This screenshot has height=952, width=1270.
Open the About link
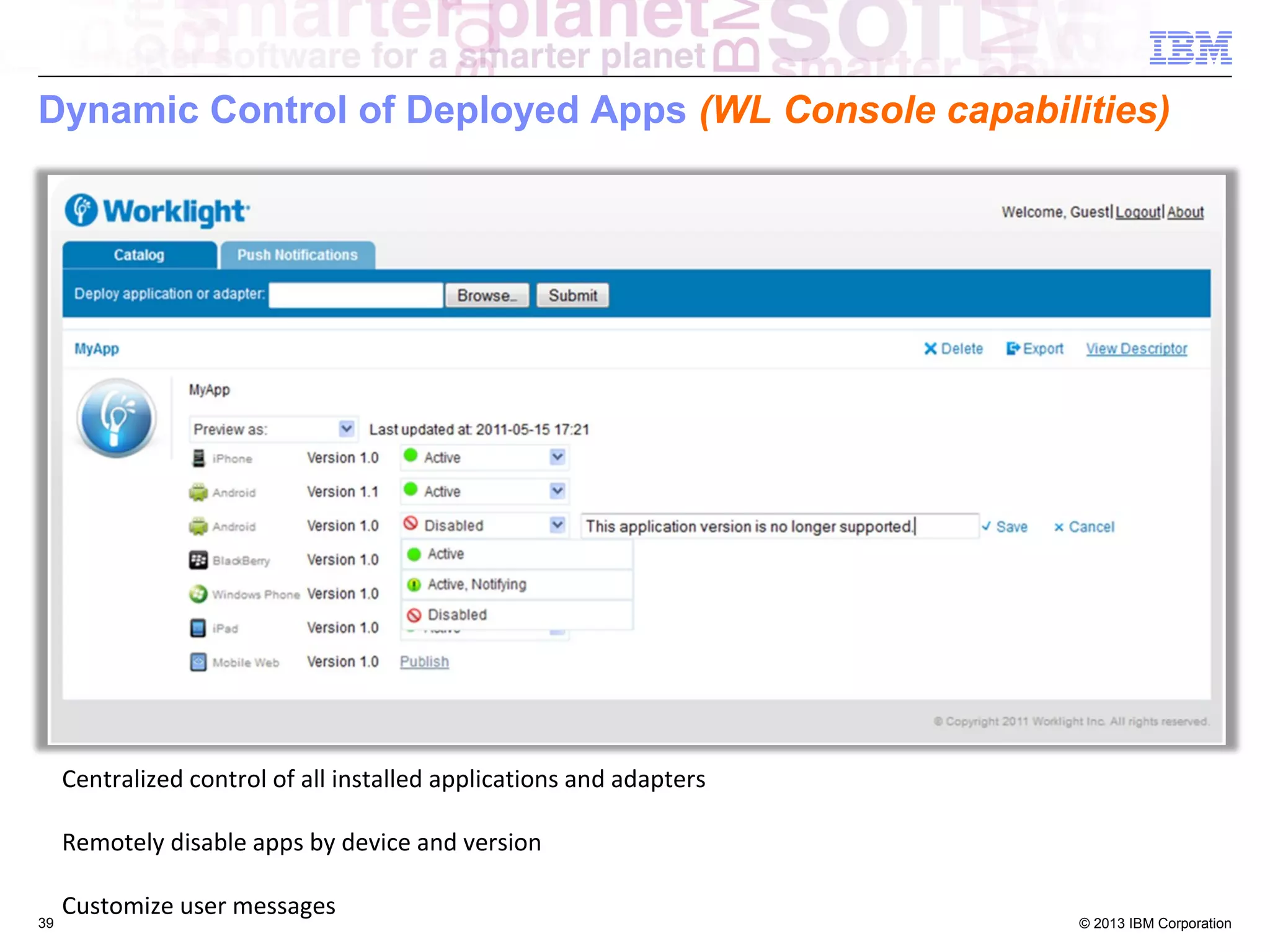click(1185, 212)
